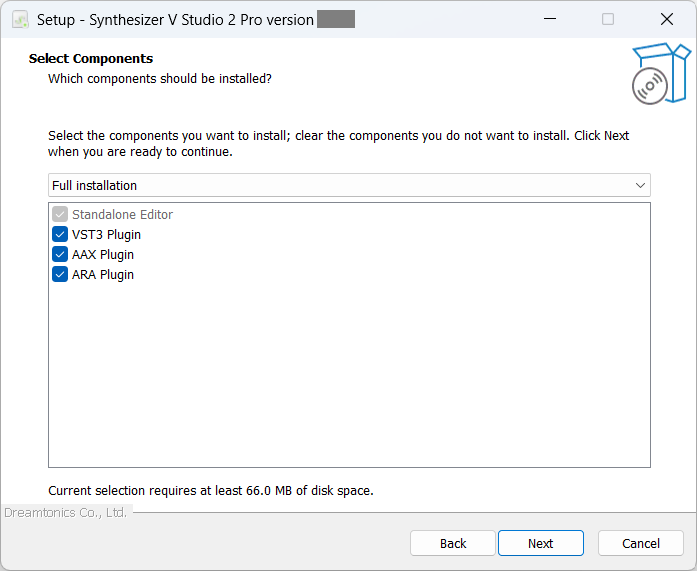Click 'Which components should be installed?' text
The image size is (697, 571).
(x=160, y=79)
